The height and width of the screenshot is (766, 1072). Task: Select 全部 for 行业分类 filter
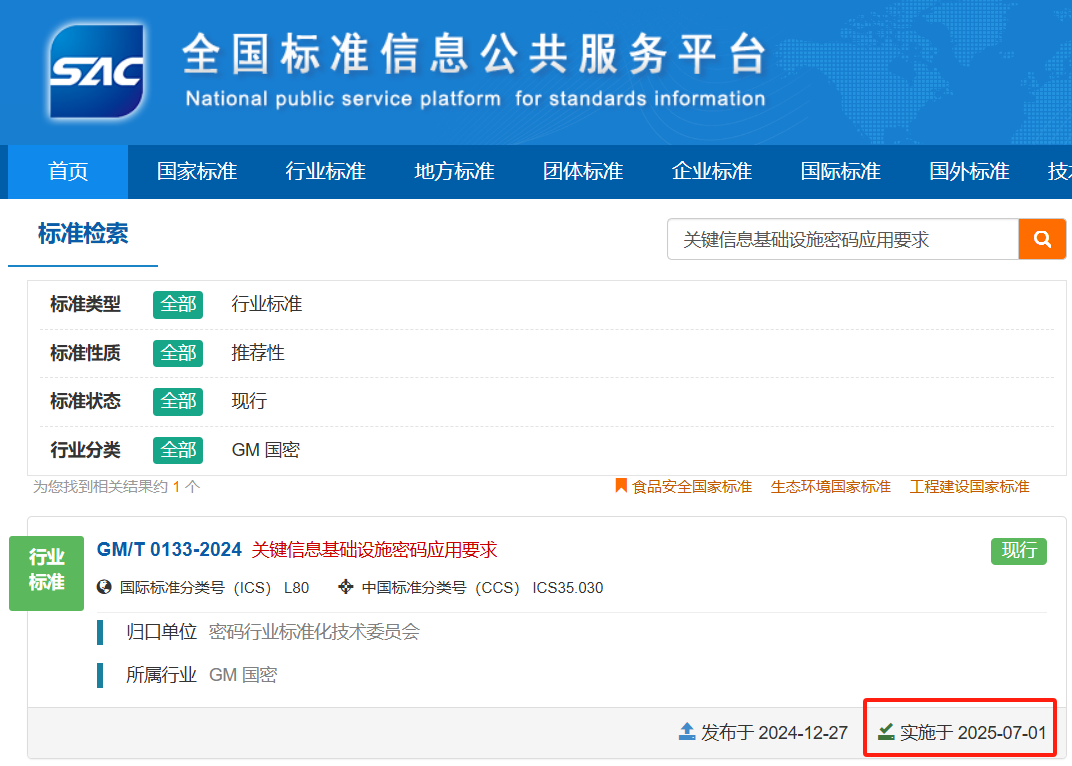tap(178, 450)
